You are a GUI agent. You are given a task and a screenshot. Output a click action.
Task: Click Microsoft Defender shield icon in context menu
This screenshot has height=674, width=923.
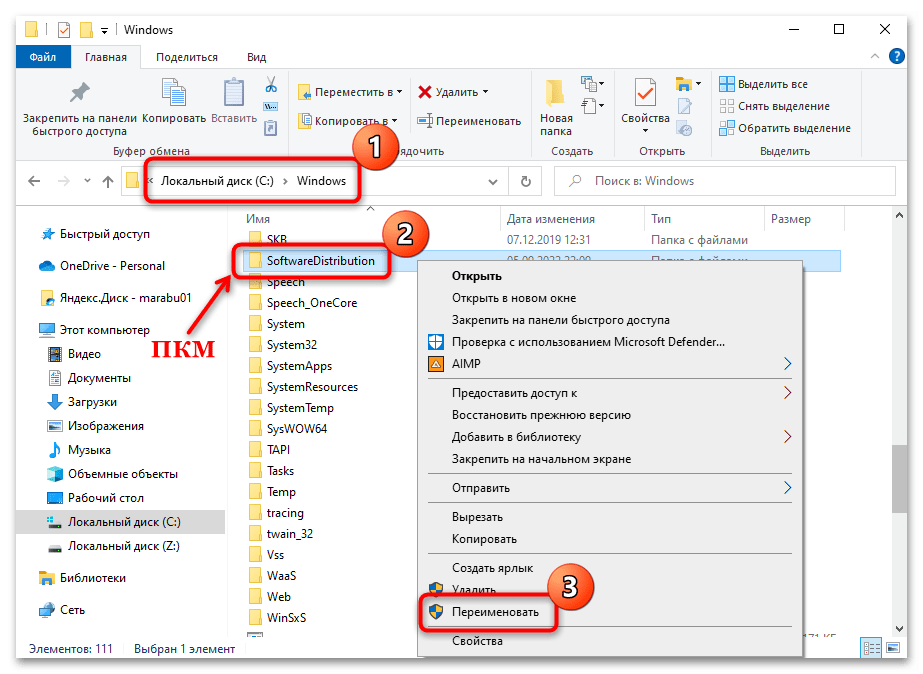coord(436,342)
